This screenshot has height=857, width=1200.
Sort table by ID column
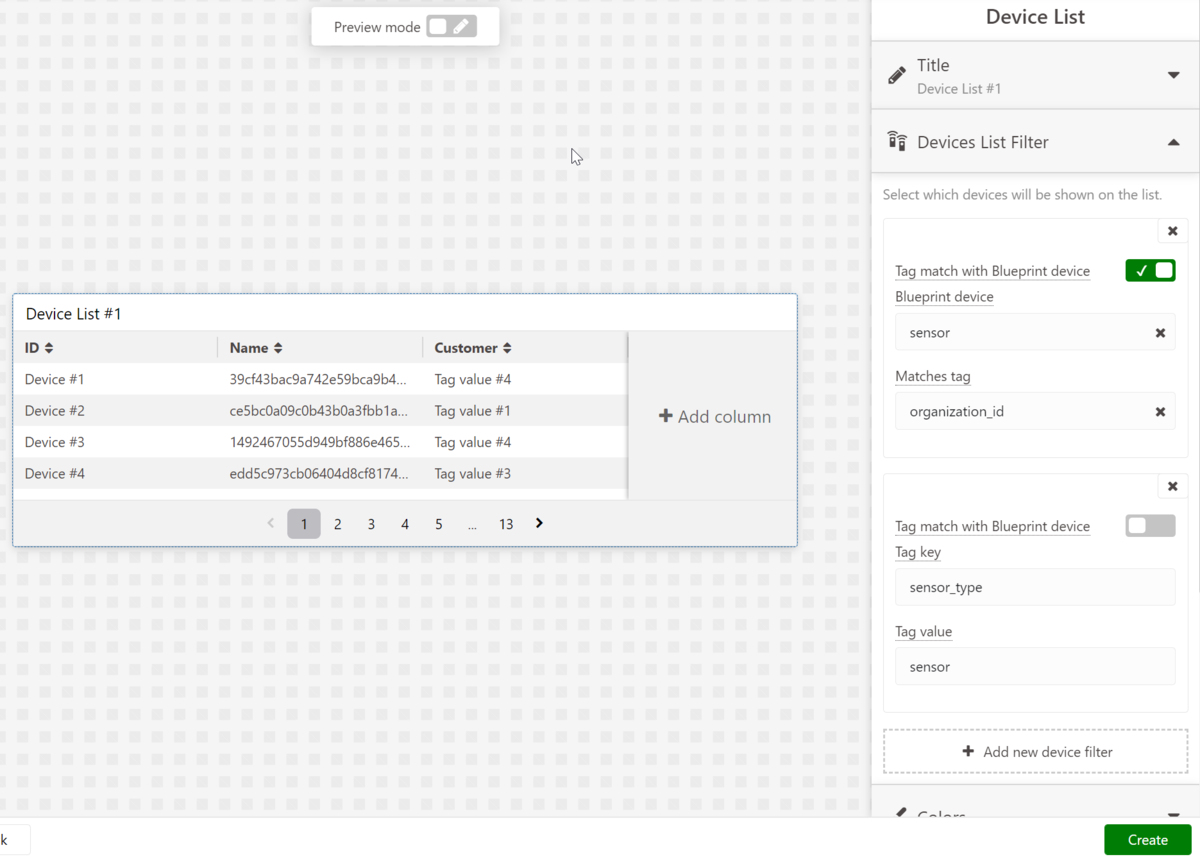click(49, 348)
